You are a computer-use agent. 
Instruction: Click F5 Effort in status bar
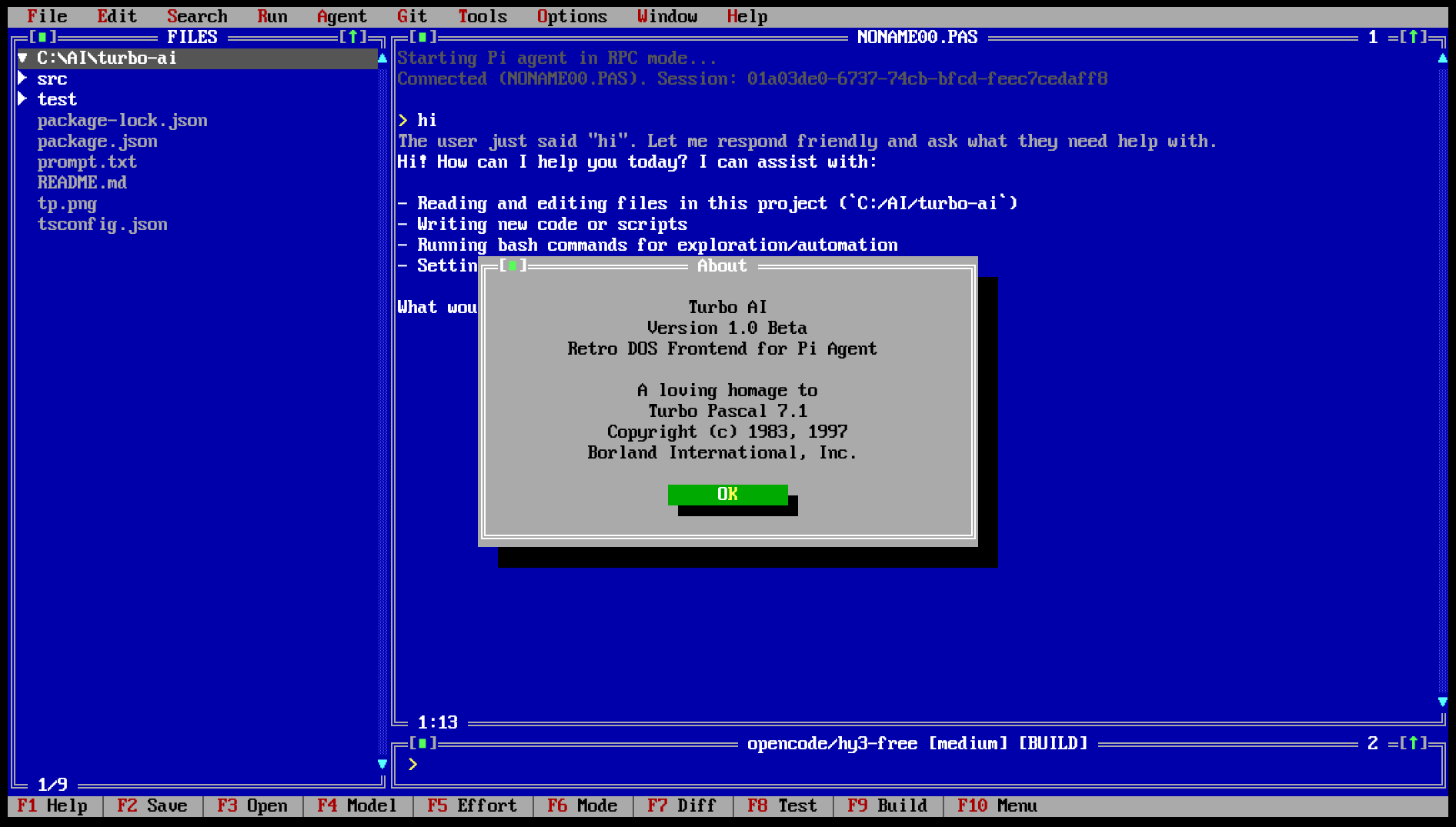[x=473, y=805]
